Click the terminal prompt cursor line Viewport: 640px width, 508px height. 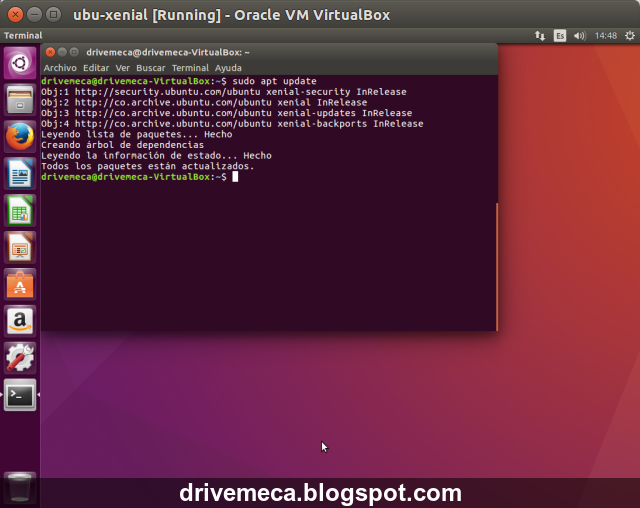coord(140,177)
